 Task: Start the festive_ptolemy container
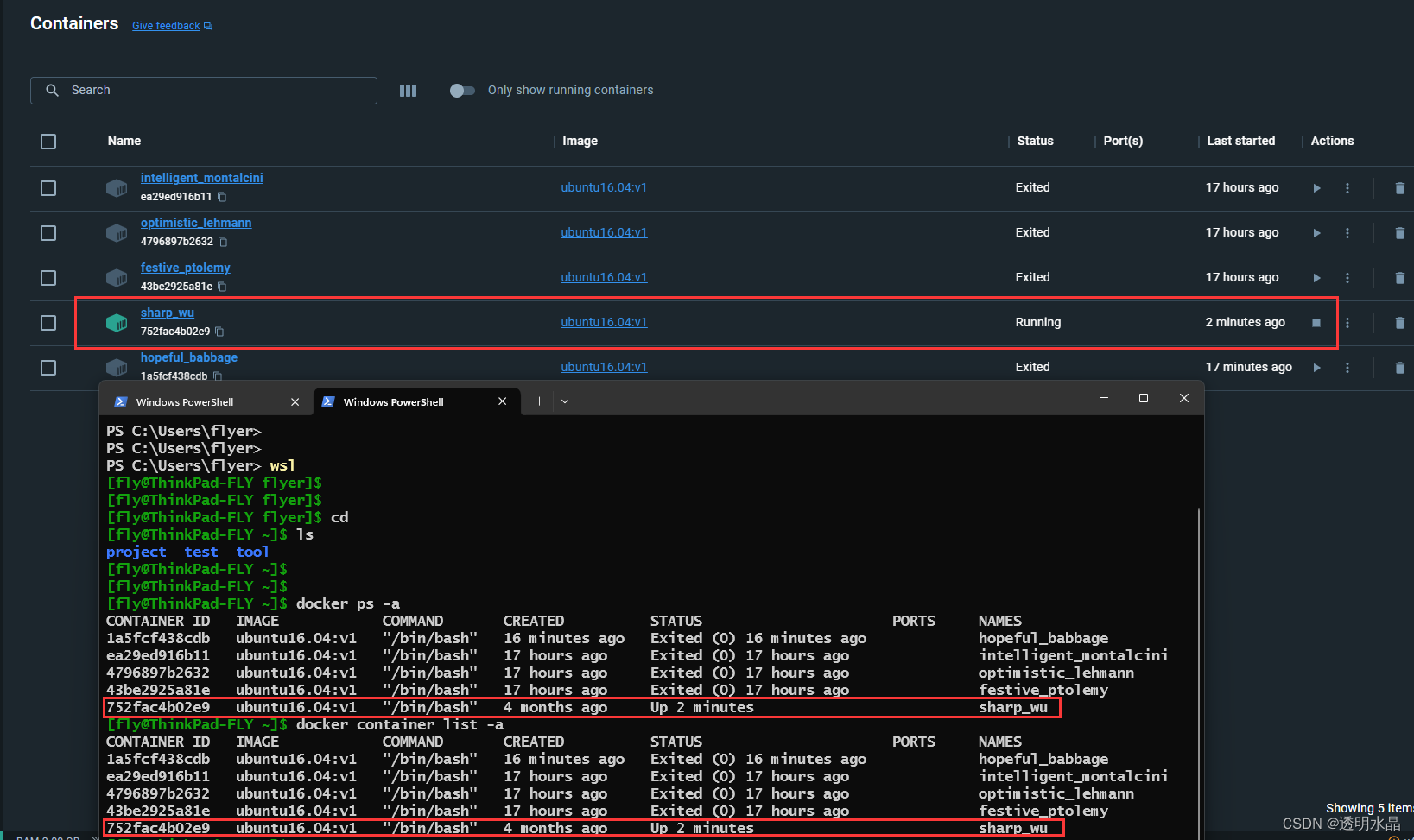click(1316, 278)
